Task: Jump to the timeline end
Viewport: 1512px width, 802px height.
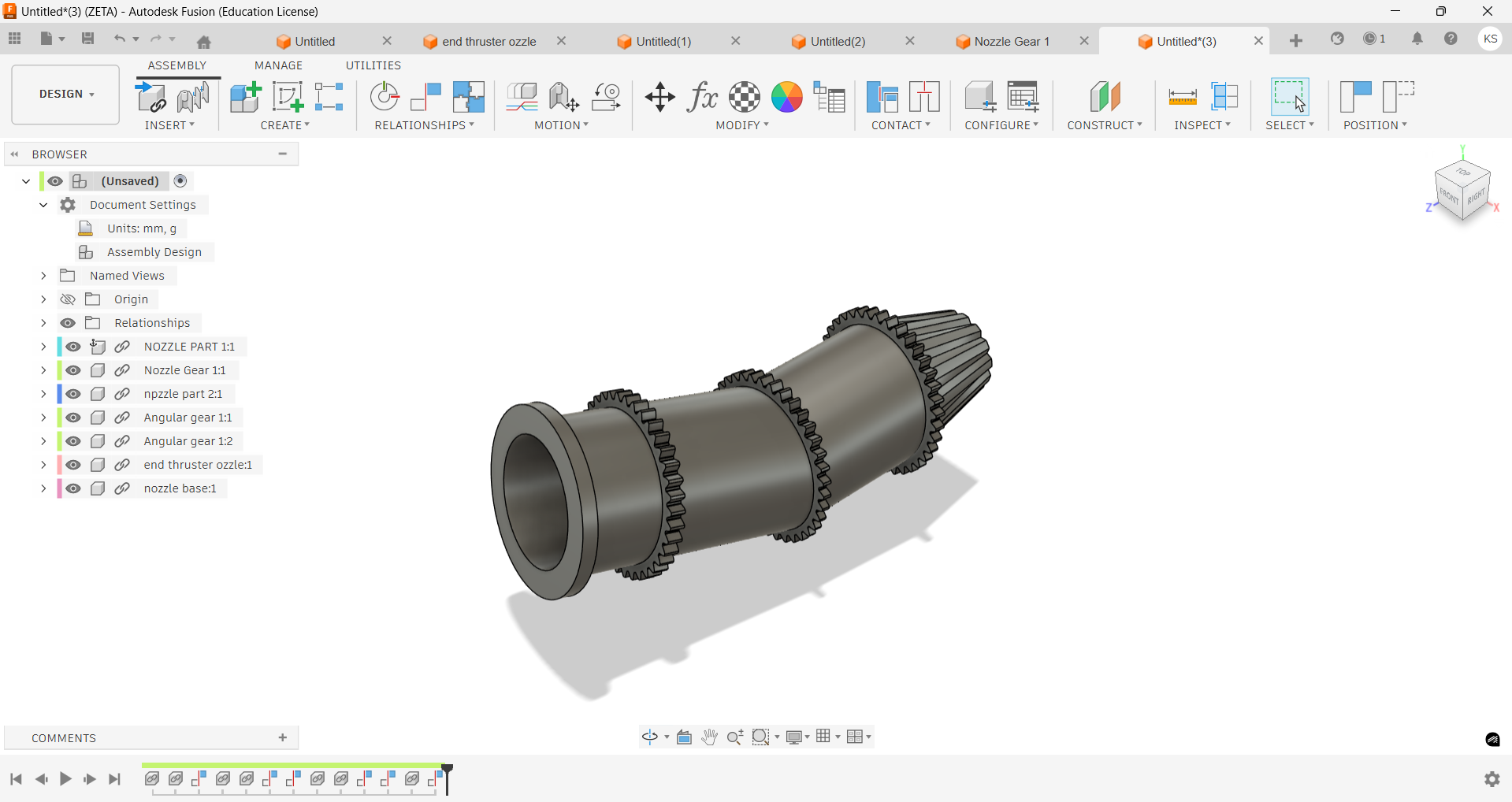Action: (x=115, y=779)
